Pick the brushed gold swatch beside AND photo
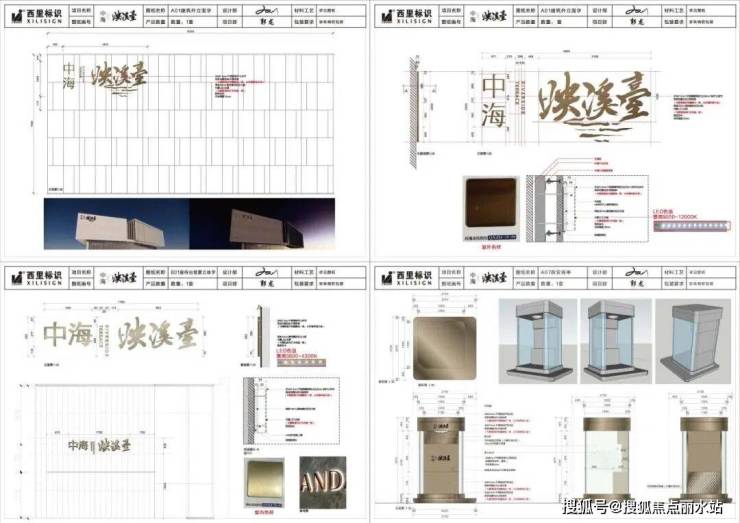This screenshot has height=523, width=740. [266, 477]
